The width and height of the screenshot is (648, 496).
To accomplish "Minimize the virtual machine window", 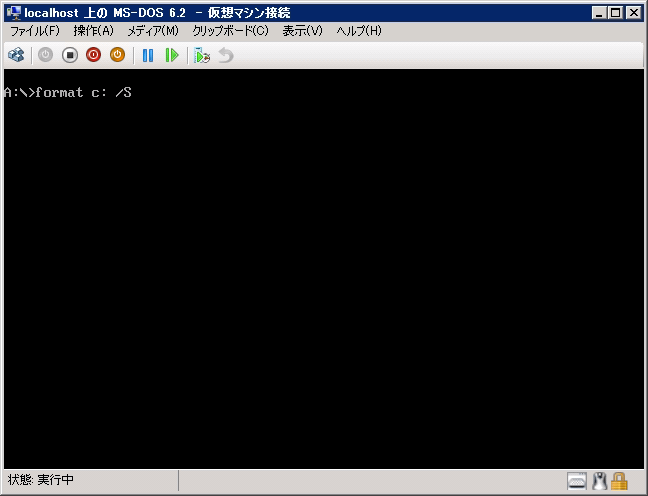I will (x=598, y=13).
